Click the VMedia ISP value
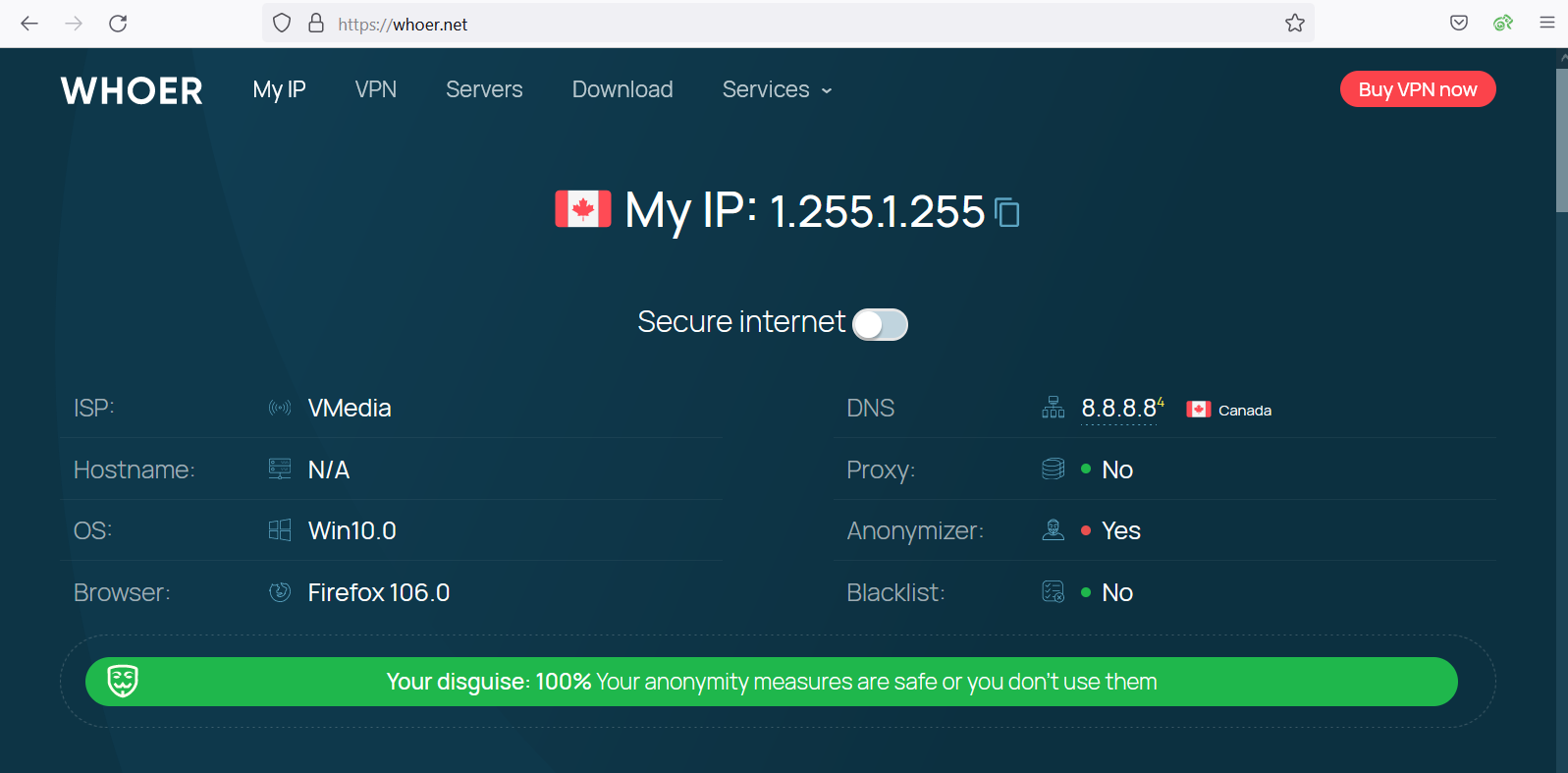 tap(350, 408)
